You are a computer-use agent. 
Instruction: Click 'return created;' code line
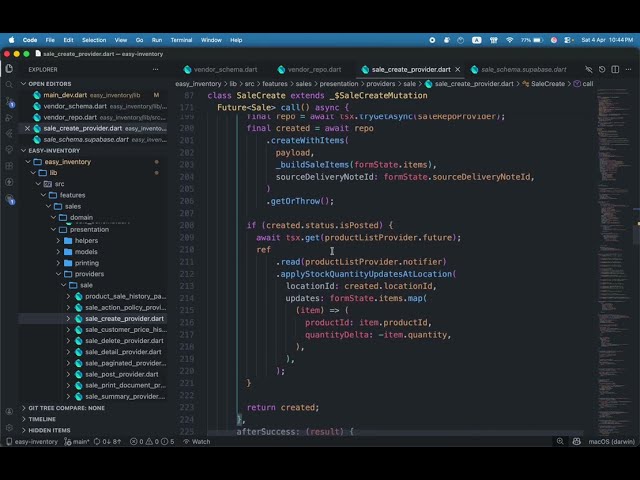pyautogui.click(x=283, y=407)
